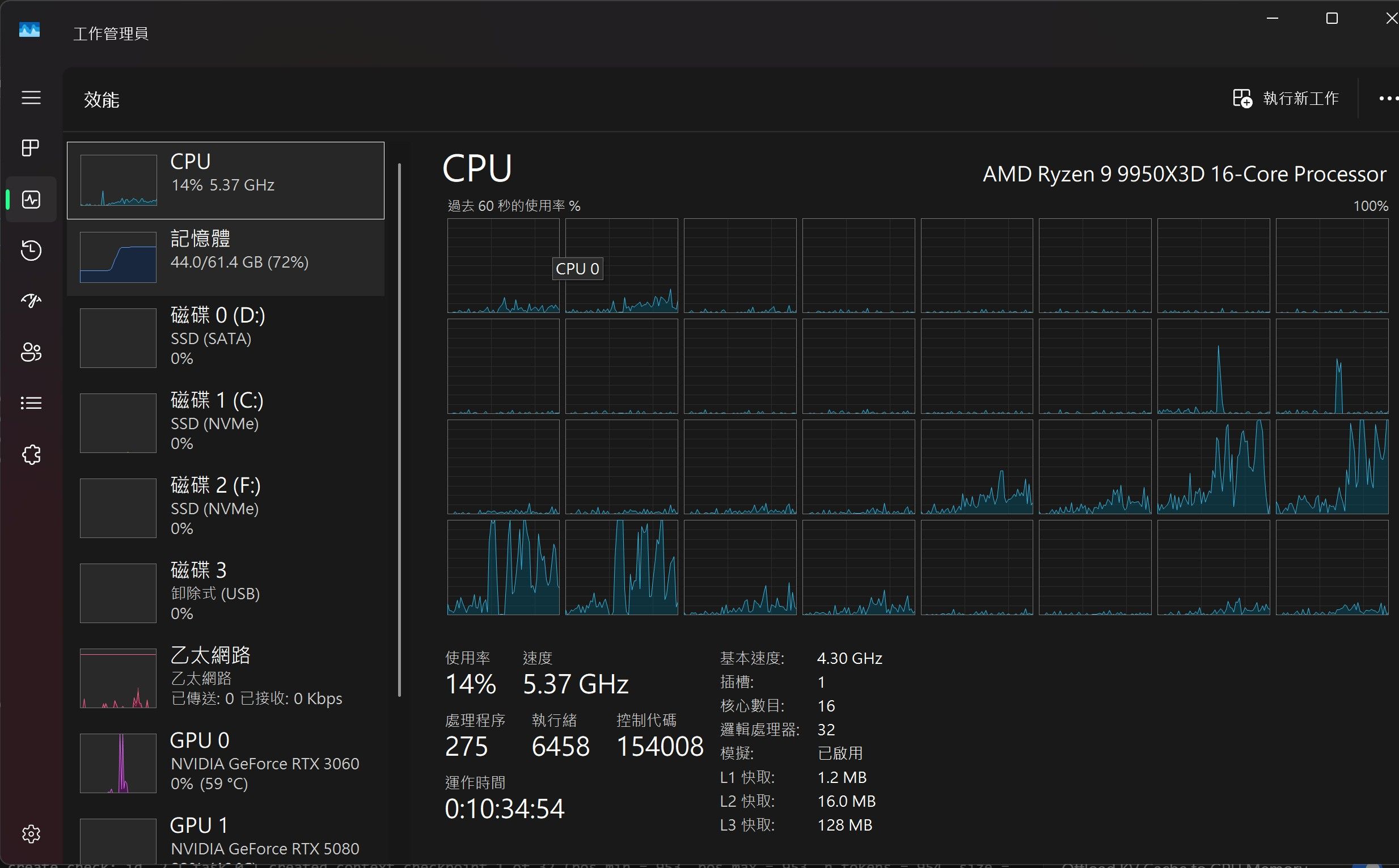The width and height of the screenshot is (1399, 868).
Task: Click the 插槽 value 1
Action: click(x=822, y=682)
